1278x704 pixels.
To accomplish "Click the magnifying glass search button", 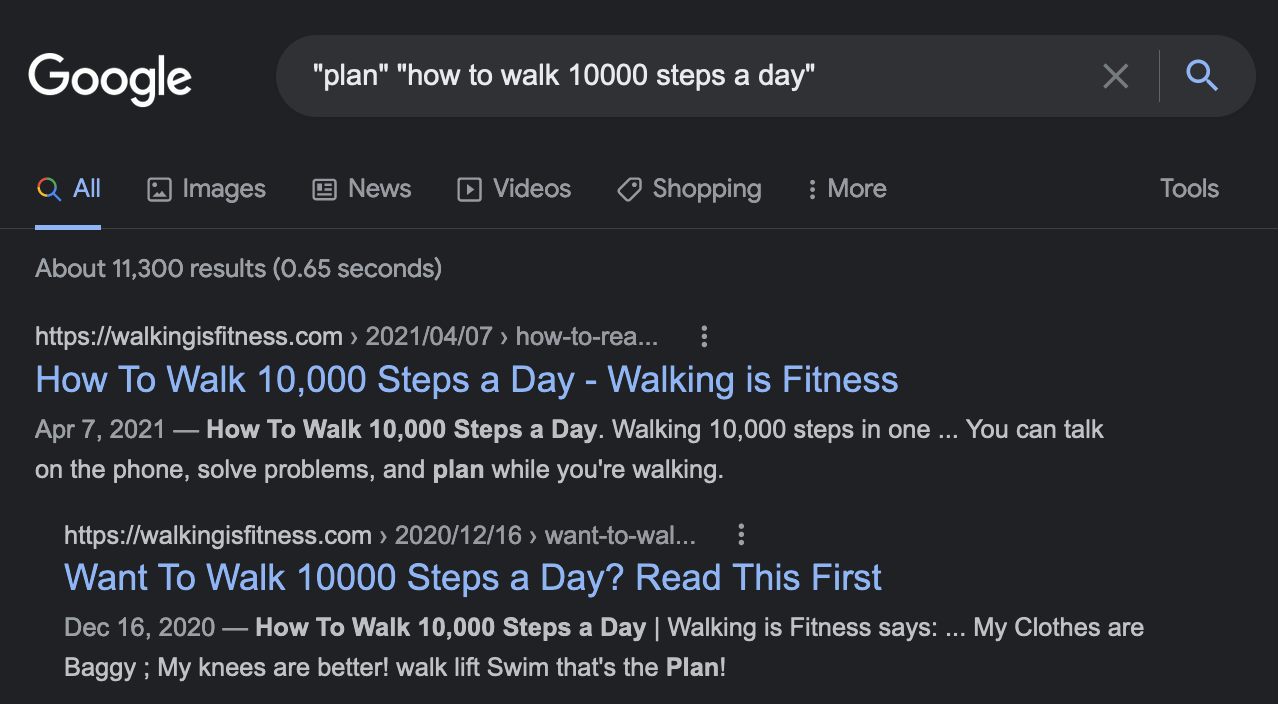I will tap(1201, 76).
